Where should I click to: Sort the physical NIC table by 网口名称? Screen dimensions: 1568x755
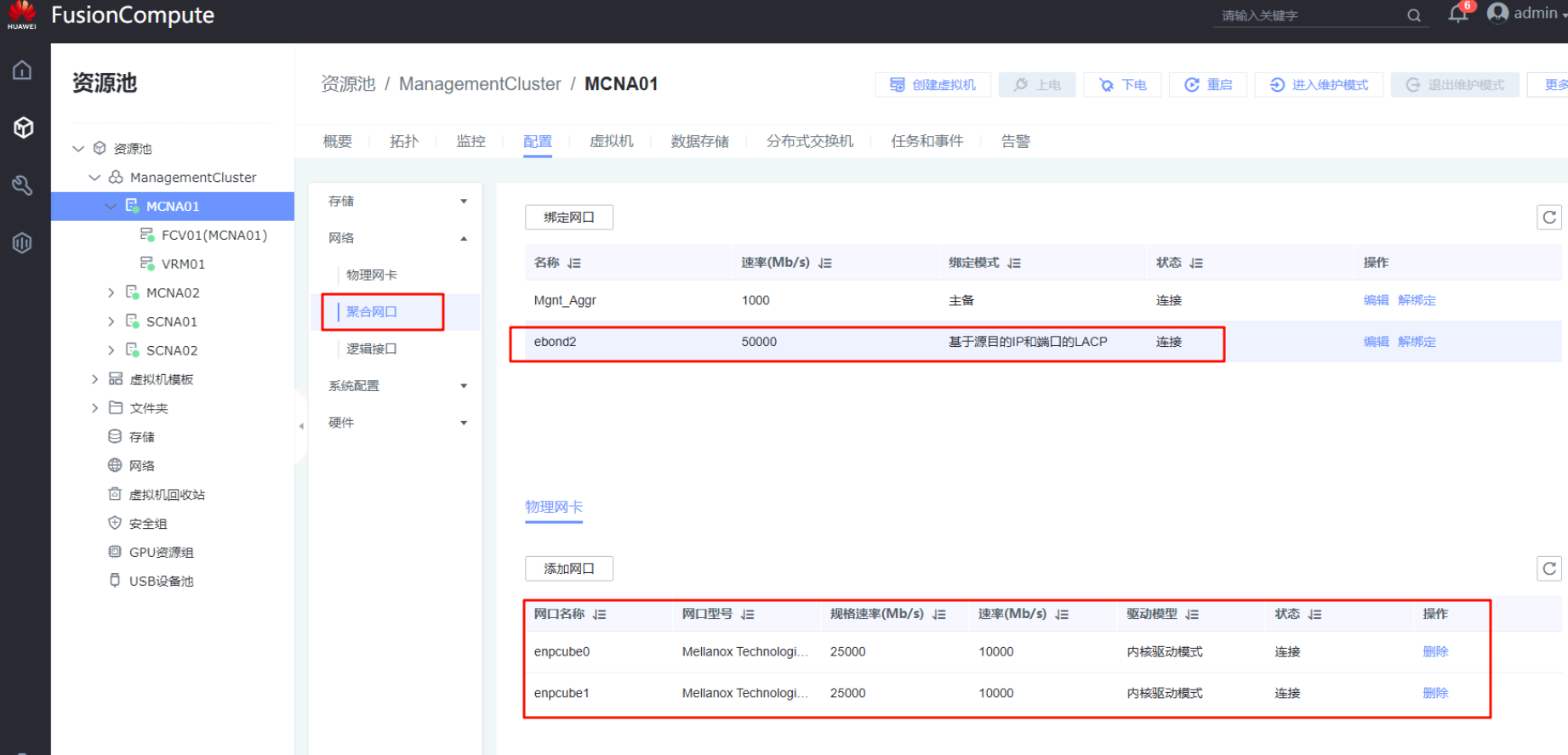599,615
